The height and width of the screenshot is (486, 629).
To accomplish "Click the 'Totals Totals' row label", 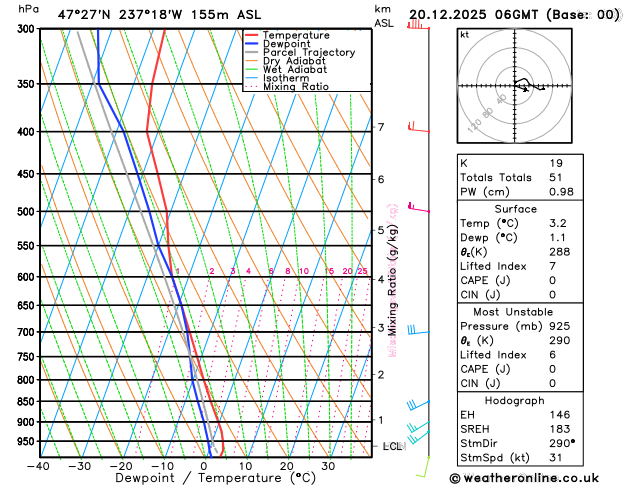I will 496,178.
